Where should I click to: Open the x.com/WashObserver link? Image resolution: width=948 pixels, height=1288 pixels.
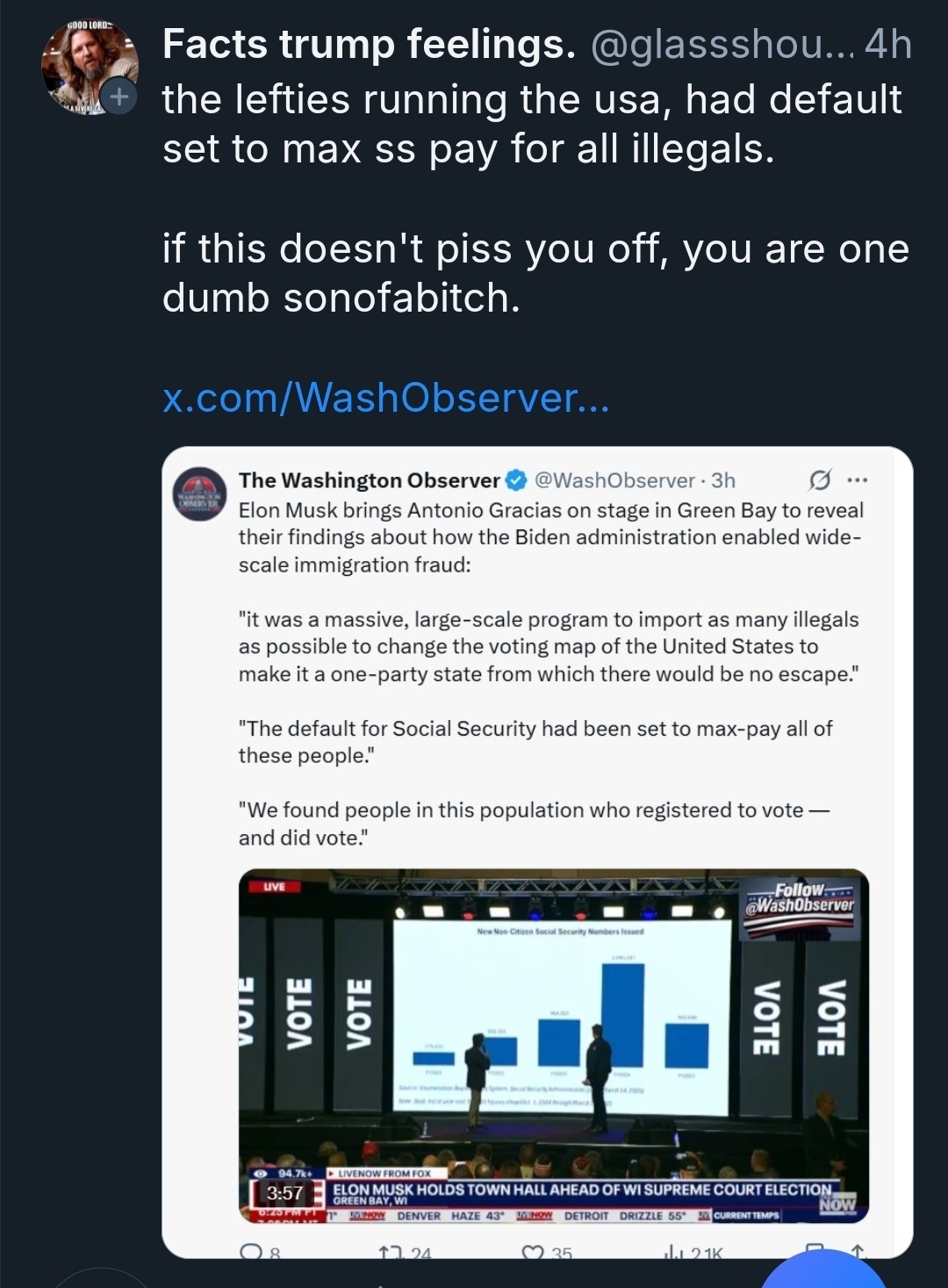[x=385, y=398]
